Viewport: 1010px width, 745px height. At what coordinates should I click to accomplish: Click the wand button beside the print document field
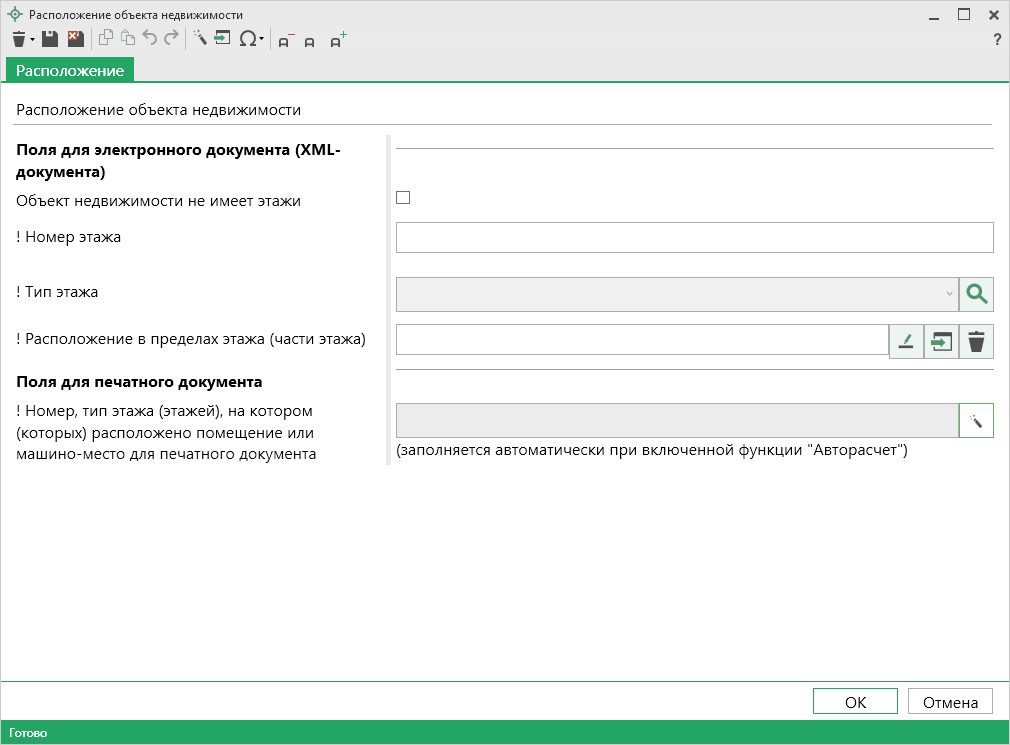(x=976, y=421)
